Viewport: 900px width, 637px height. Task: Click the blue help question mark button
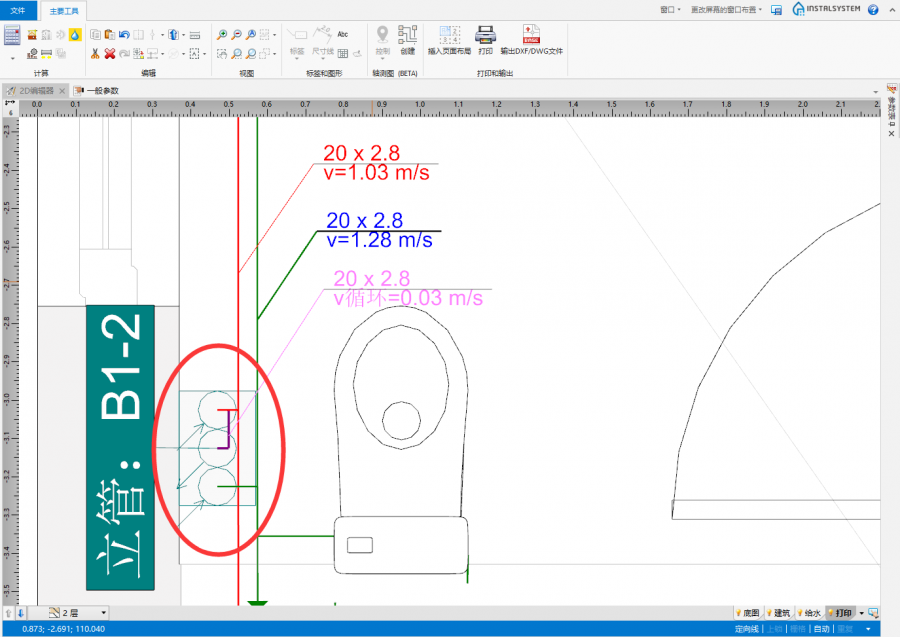click(x=873, y=9)
